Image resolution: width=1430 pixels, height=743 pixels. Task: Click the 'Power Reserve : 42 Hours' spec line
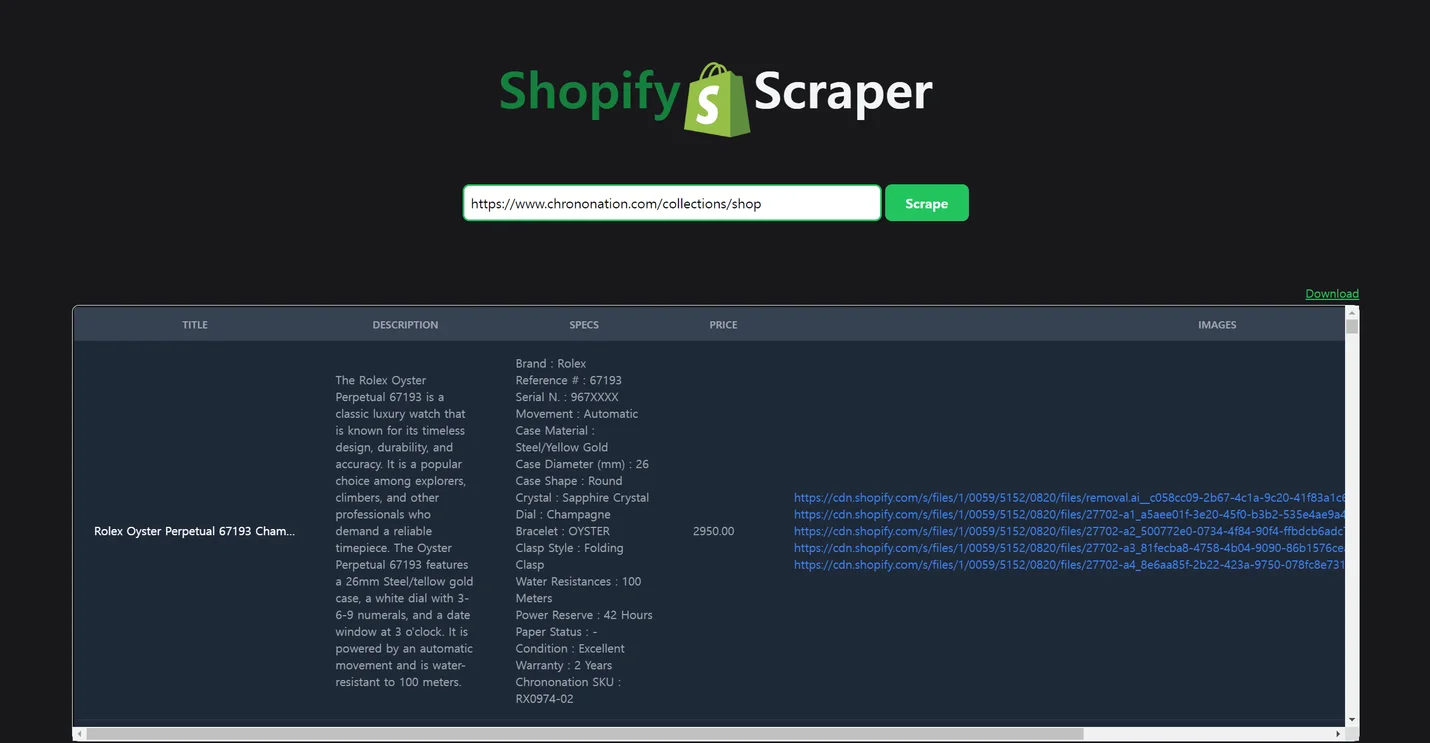pos(584,615)
